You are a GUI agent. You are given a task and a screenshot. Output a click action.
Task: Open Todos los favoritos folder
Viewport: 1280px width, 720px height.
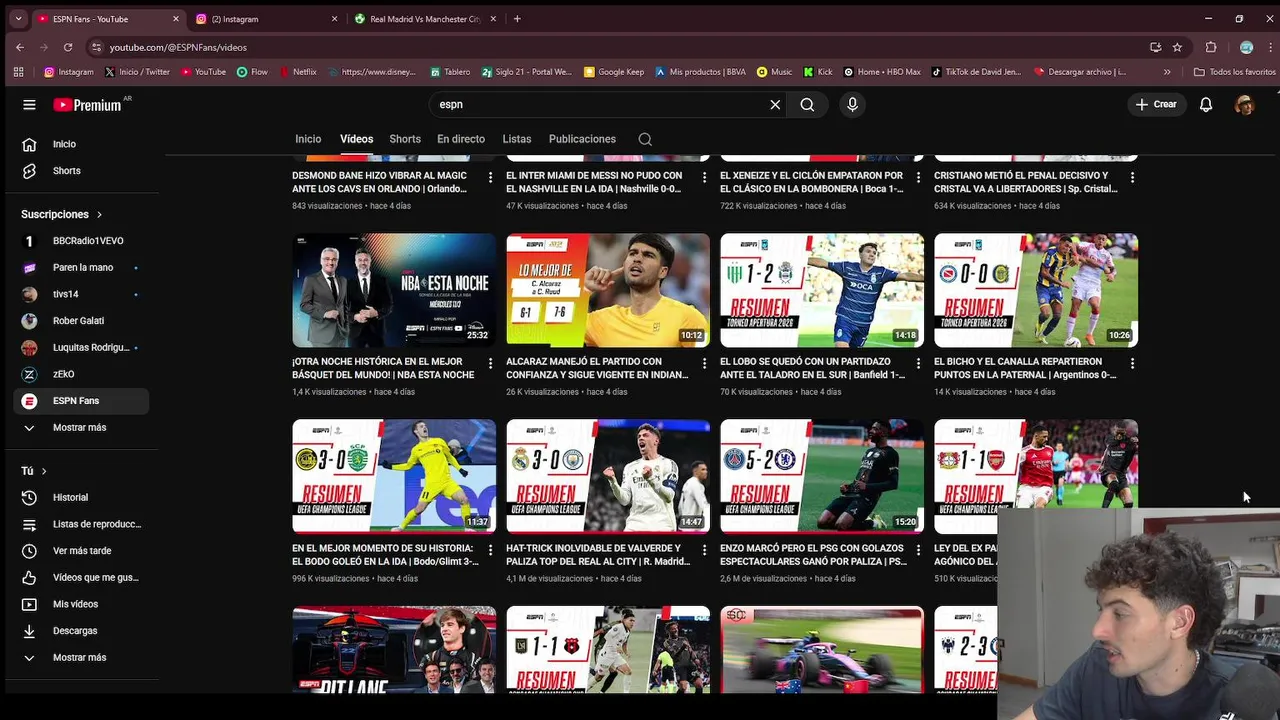(x=1235, y=72)
